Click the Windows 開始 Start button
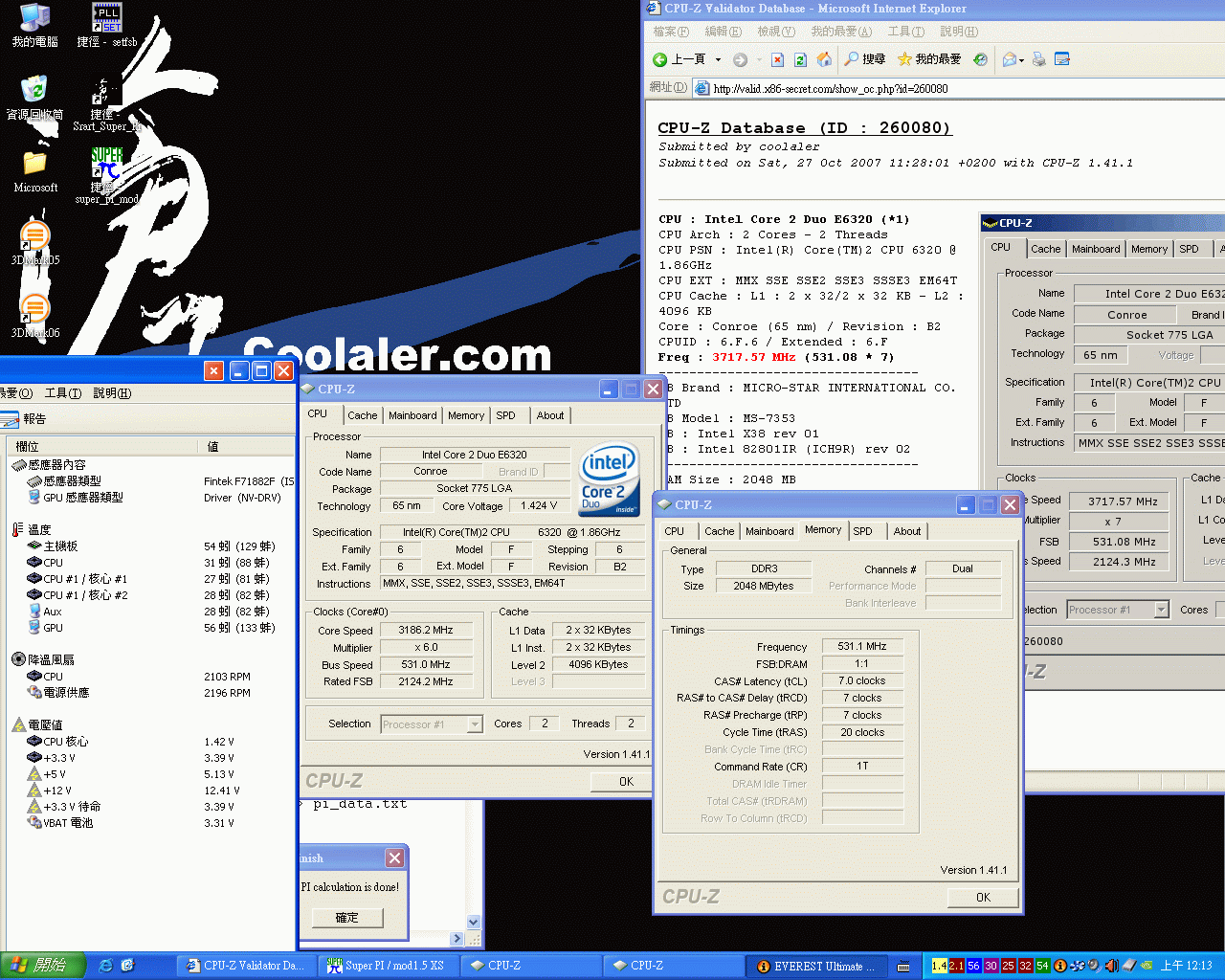 pos(43,966)
